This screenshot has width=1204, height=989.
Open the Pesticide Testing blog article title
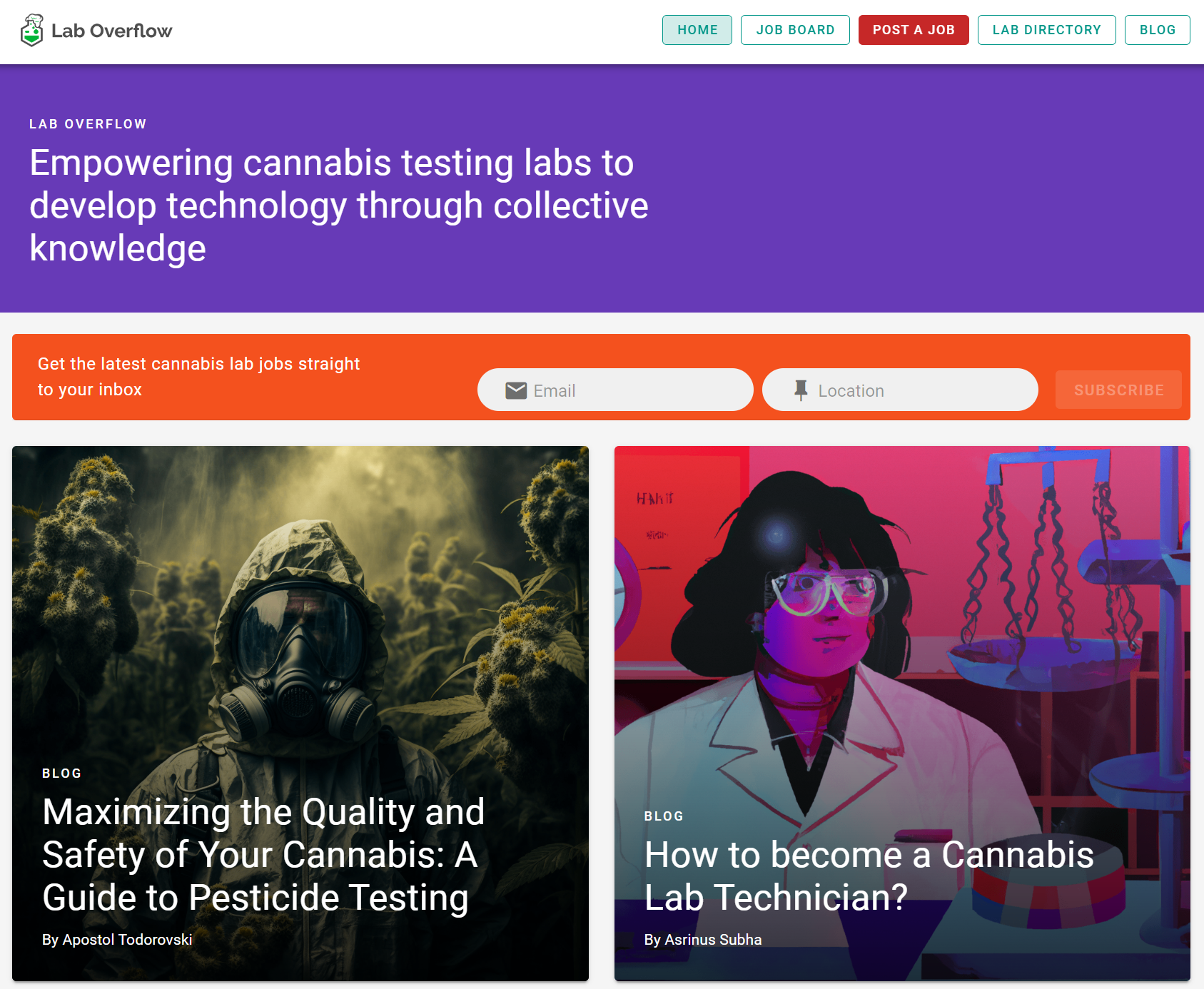[x=263, y=854]
